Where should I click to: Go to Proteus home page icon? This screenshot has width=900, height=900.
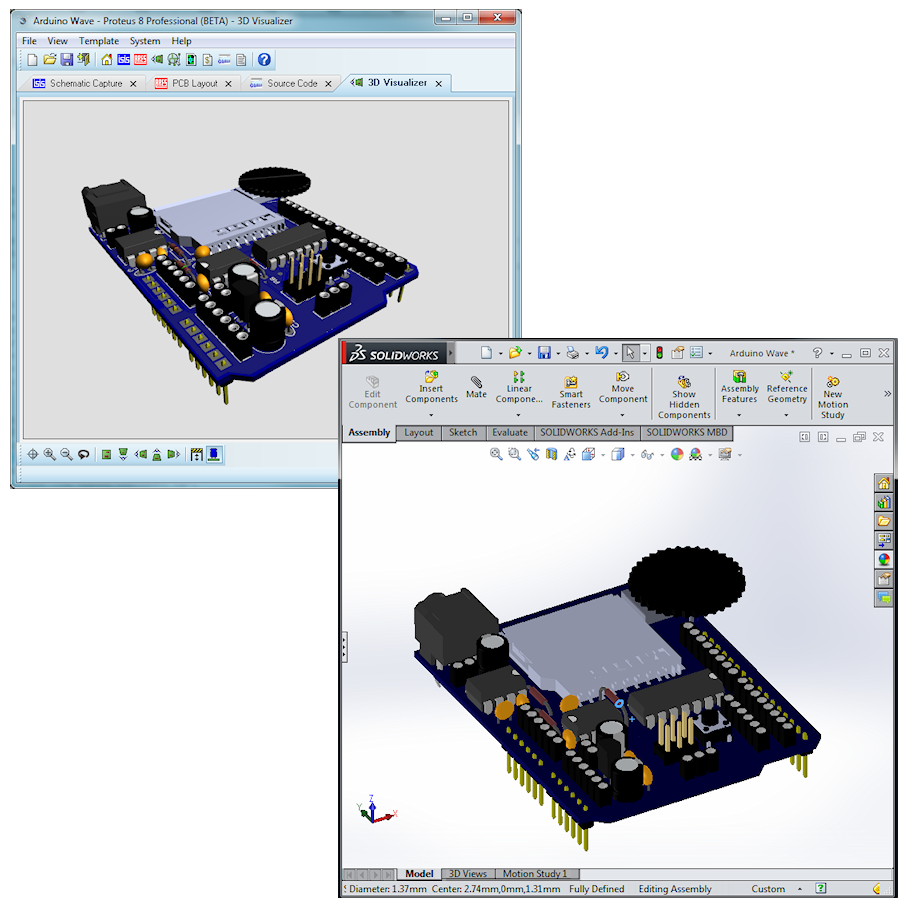coord(107,60)
